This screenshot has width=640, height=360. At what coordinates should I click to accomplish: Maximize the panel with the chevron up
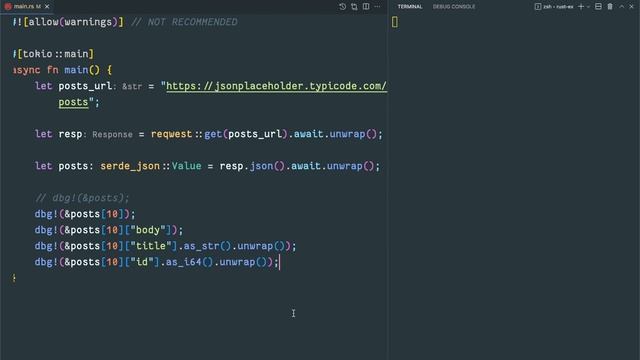pyautogui.click(x=622, y=7)
